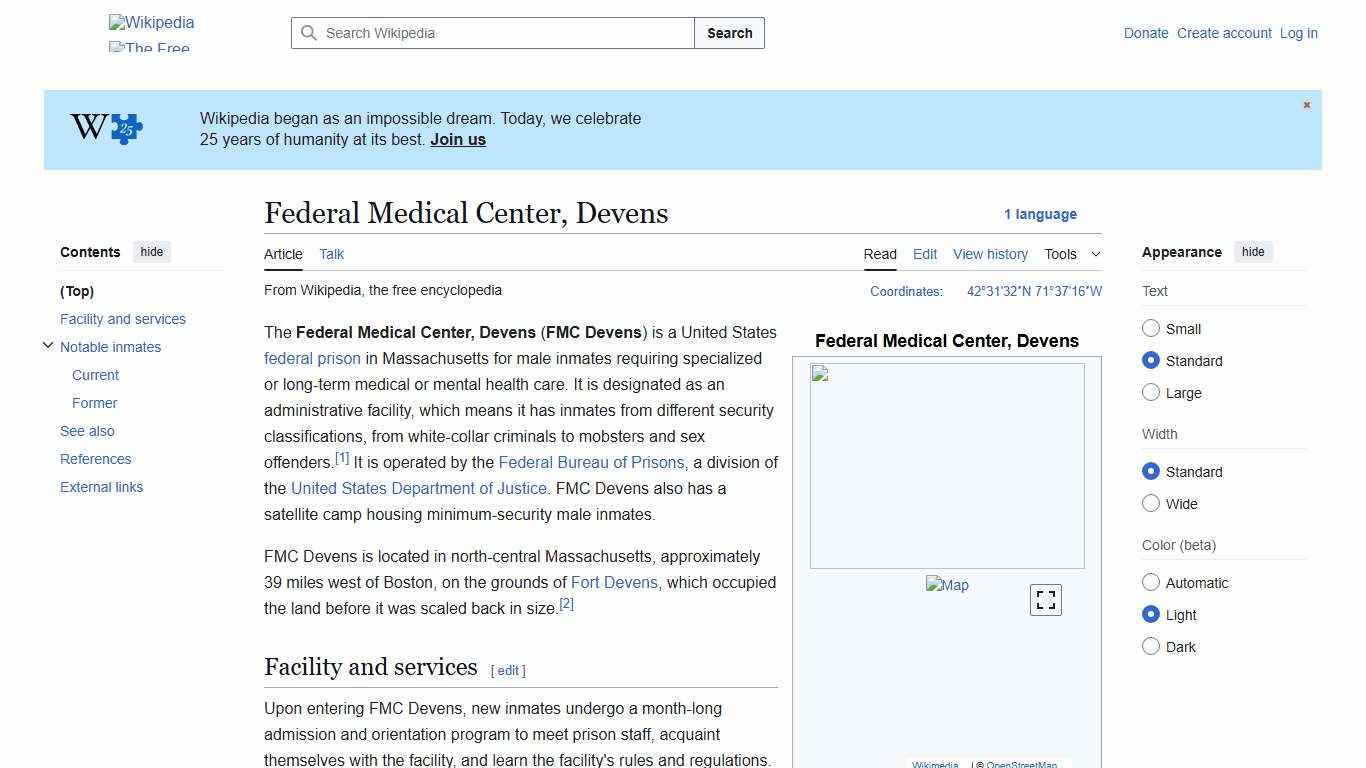The height and width of the screenshot is (768, 1366).
Task: Open the article coordinates link
Action: click(1033, 291)
